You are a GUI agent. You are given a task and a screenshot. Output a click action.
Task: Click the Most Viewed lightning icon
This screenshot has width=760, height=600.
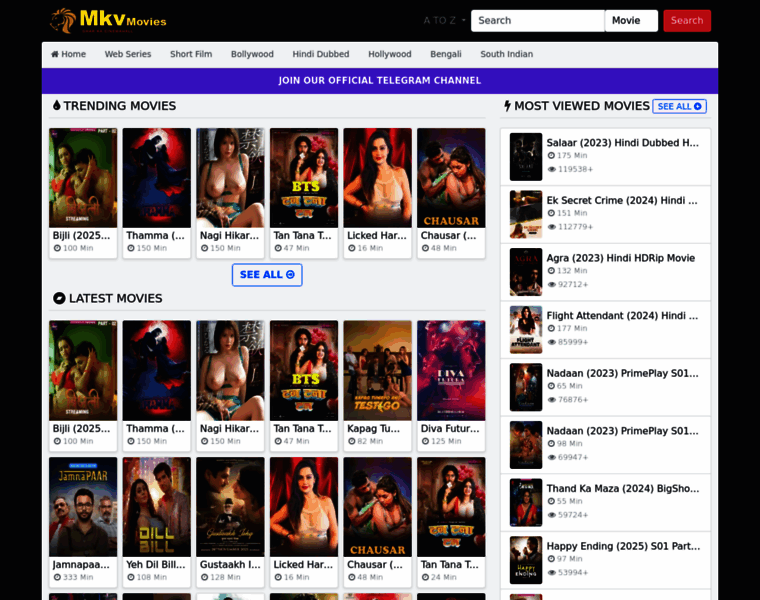pos(507,106)
